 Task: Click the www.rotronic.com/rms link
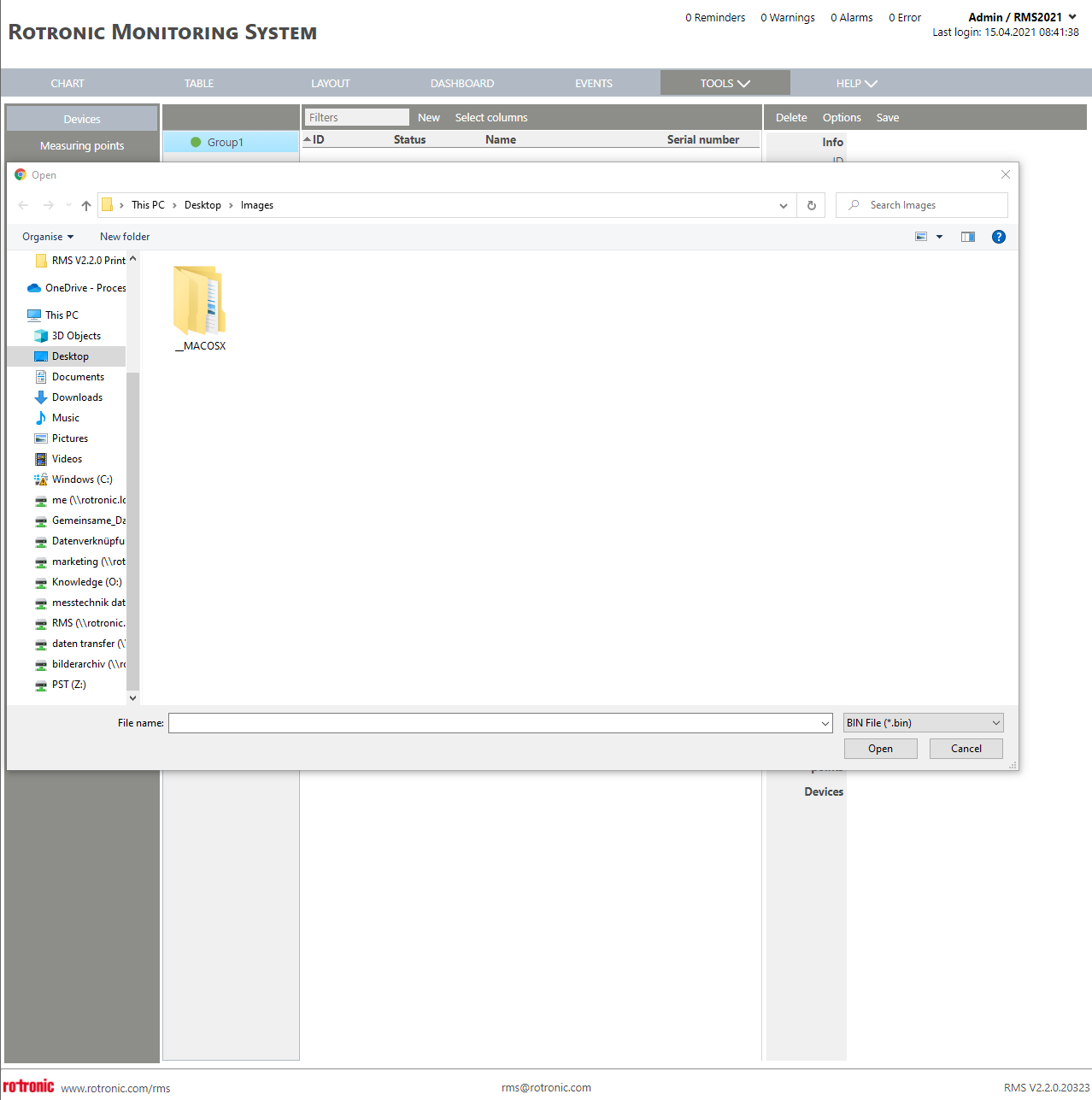(115, 1088)
